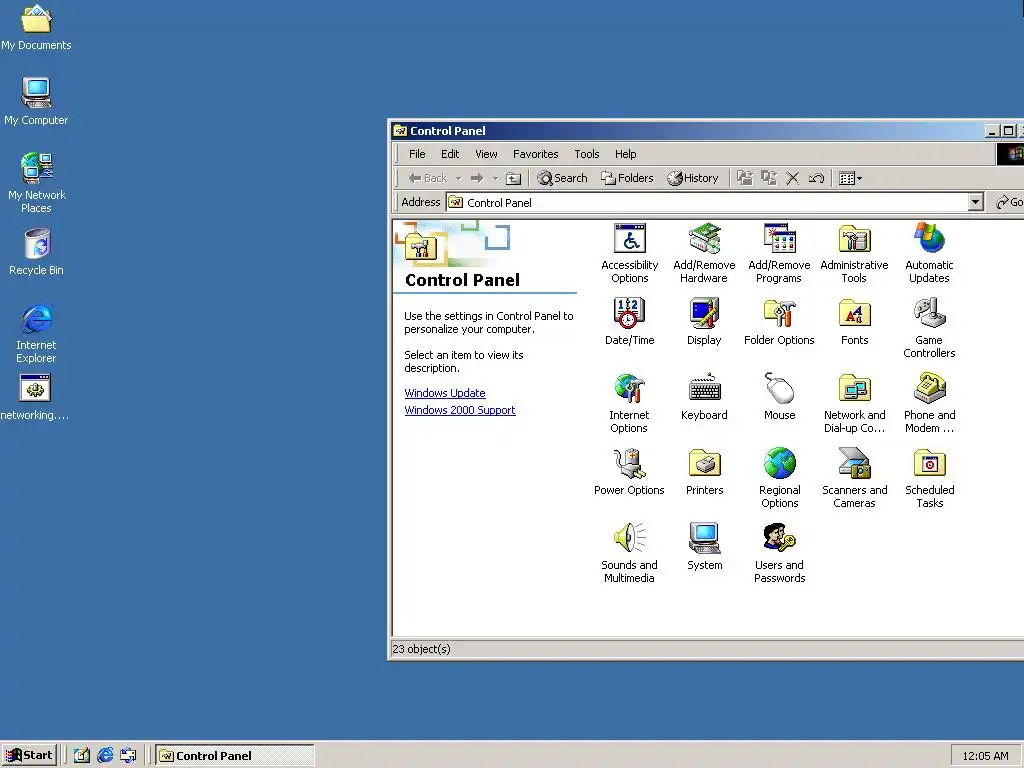
Task: Open Display properties icon
Action: pos(704,321)
